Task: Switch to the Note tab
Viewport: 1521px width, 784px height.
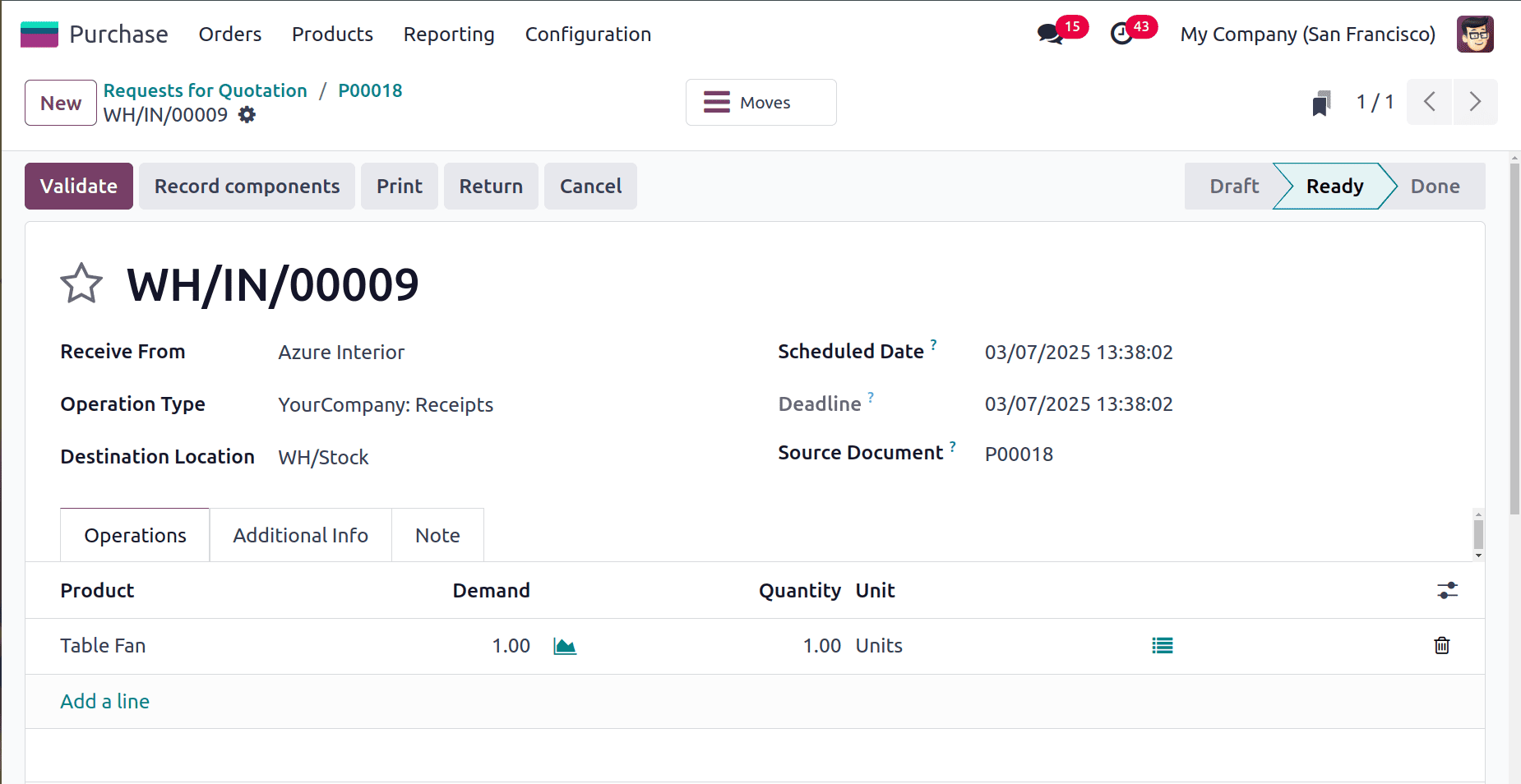Action: (x=437, y=536)
